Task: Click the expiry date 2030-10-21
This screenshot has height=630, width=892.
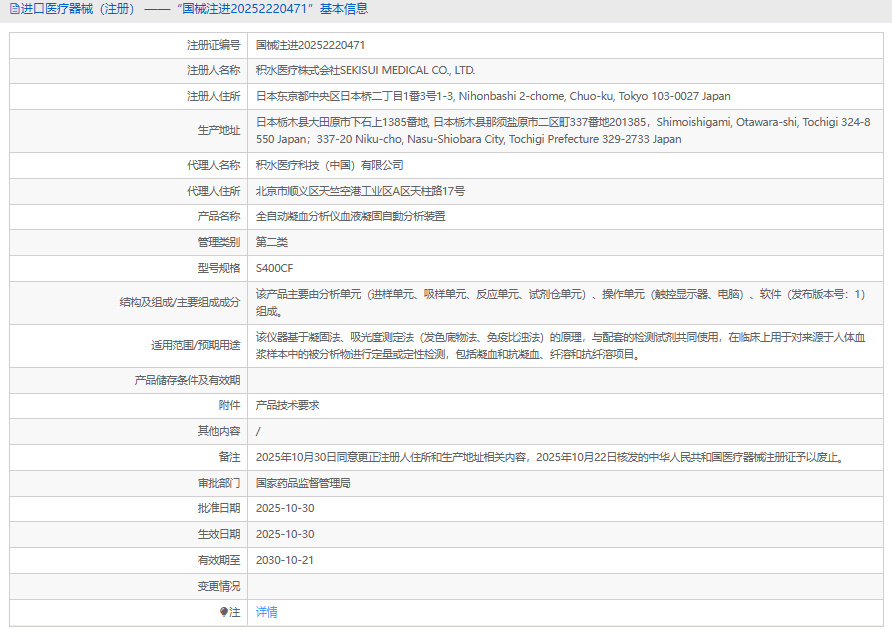Action: click(285, 560)
